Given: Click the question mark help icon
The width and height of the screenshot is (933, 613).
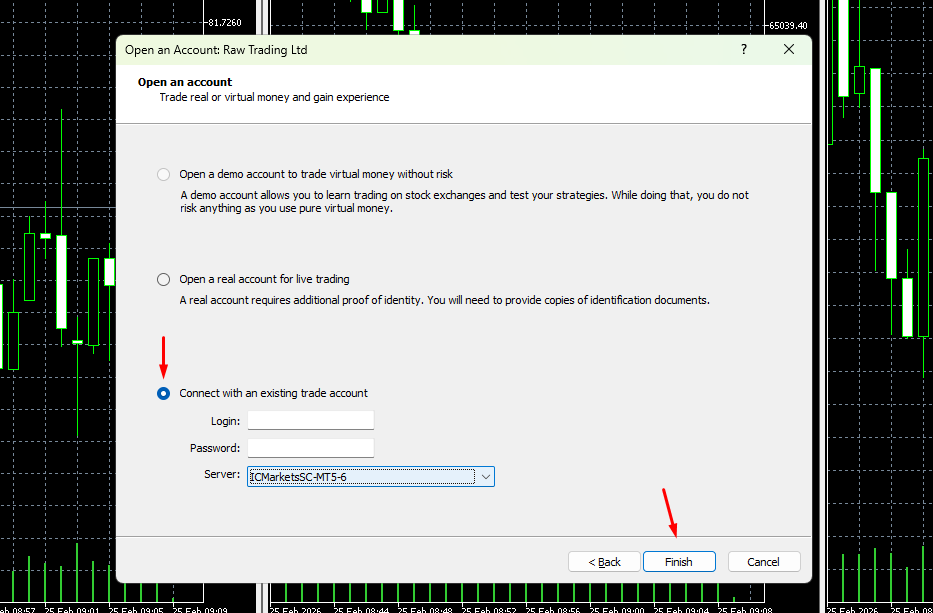Looking at the screenshot, I should click(x=744, y=49).
